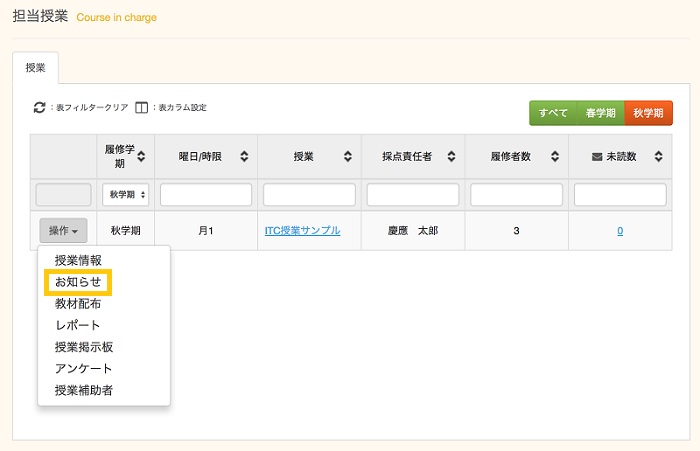Select レポート menu entry
Image resolution: width=700 pixels, height=451 pixels.
click(78, 325)
